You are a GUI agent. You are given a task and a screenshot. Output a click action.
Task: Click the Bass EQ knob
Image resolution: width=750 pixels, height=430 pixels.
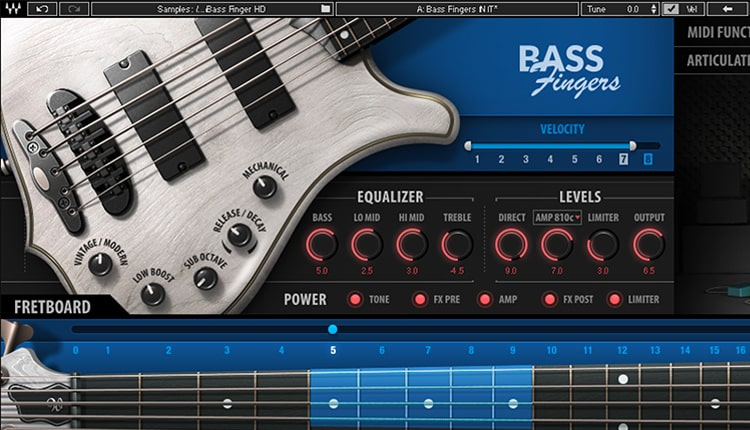[322, 243]
